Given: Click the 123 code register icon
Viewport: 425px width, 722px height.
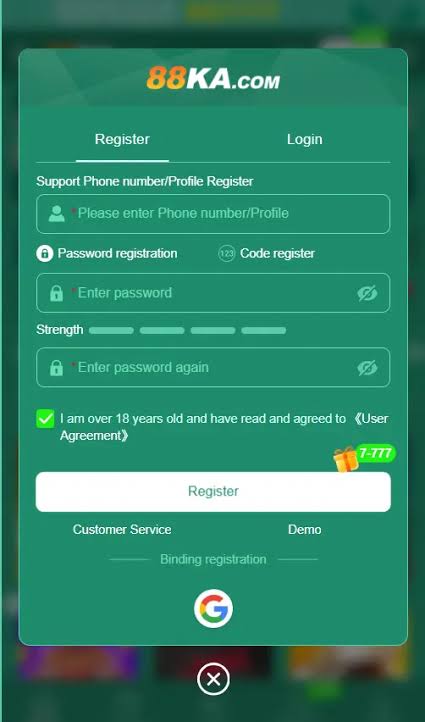Looking at the screenshot, I should pos(227,253).
